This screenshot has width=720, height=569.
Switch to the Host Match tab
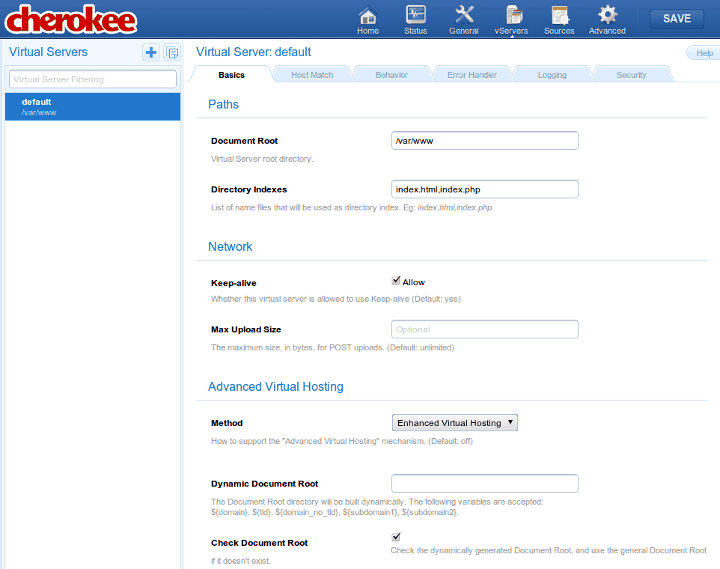pyautogui.click(x=312, y=75)
